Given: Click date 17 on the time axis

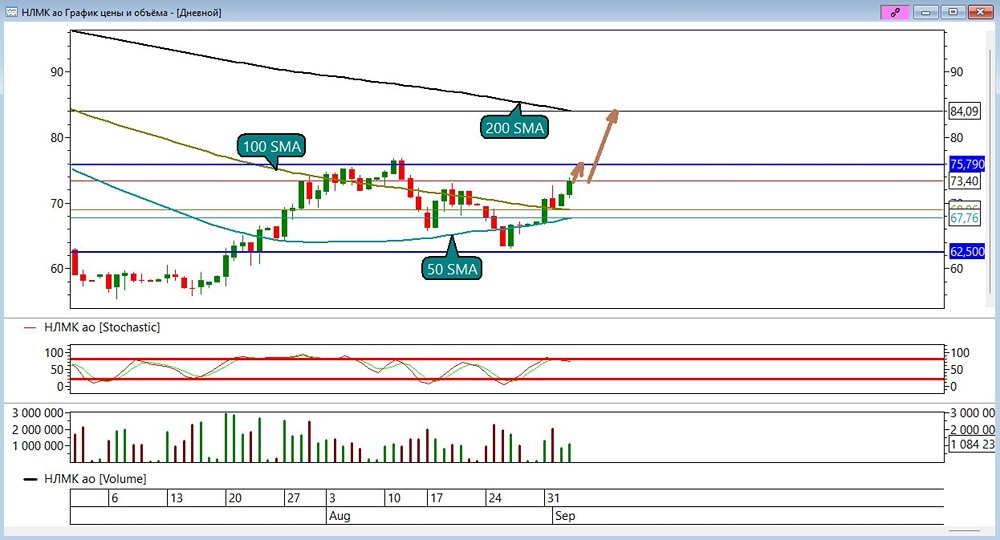Looking at the screenshot, I should tap(436, 498).
